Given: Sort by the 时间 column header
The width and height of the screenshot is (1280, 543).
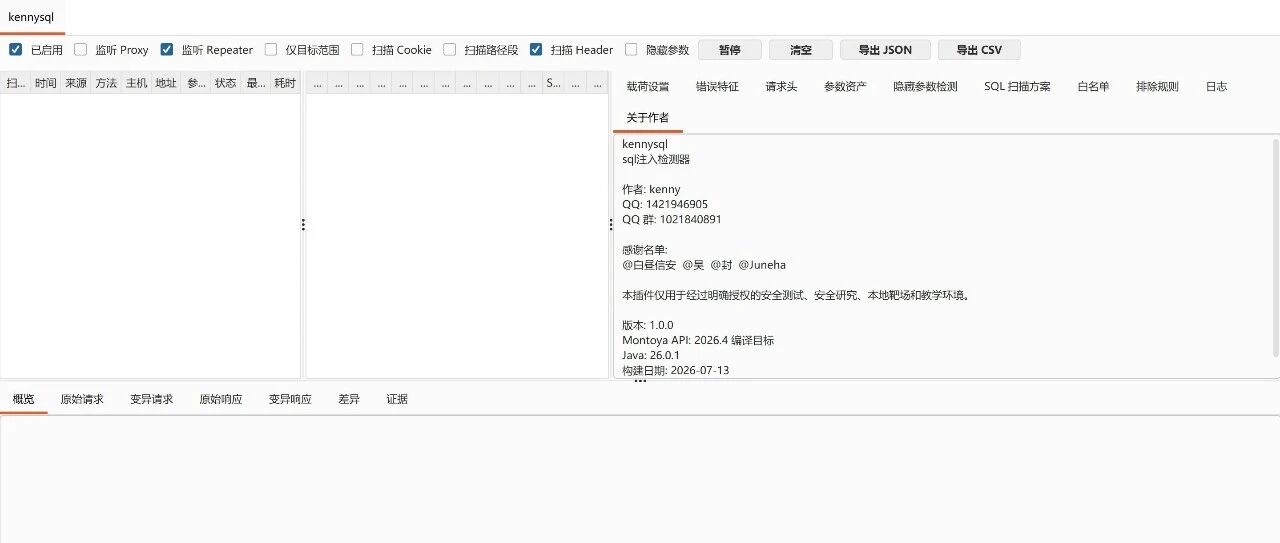Looking at the screenshot, I should point(45,83).
